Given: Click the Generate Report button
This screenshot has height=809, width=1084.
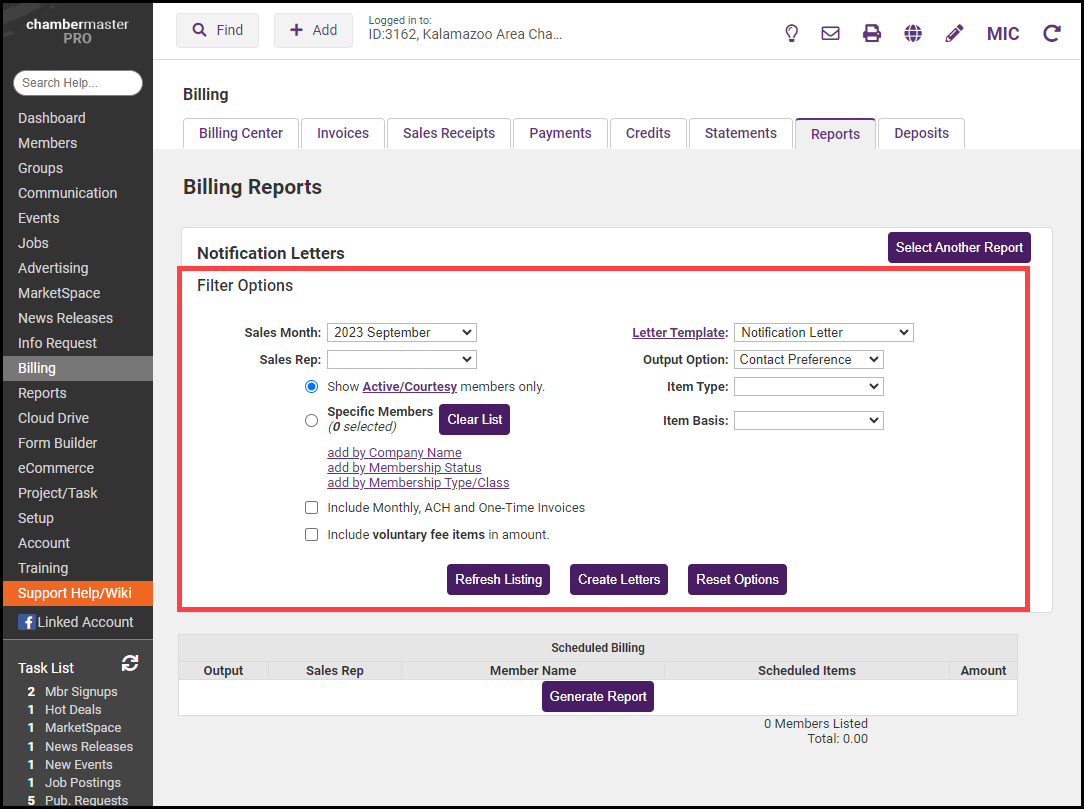Looking at the screenshot, I should click(598, 697).
